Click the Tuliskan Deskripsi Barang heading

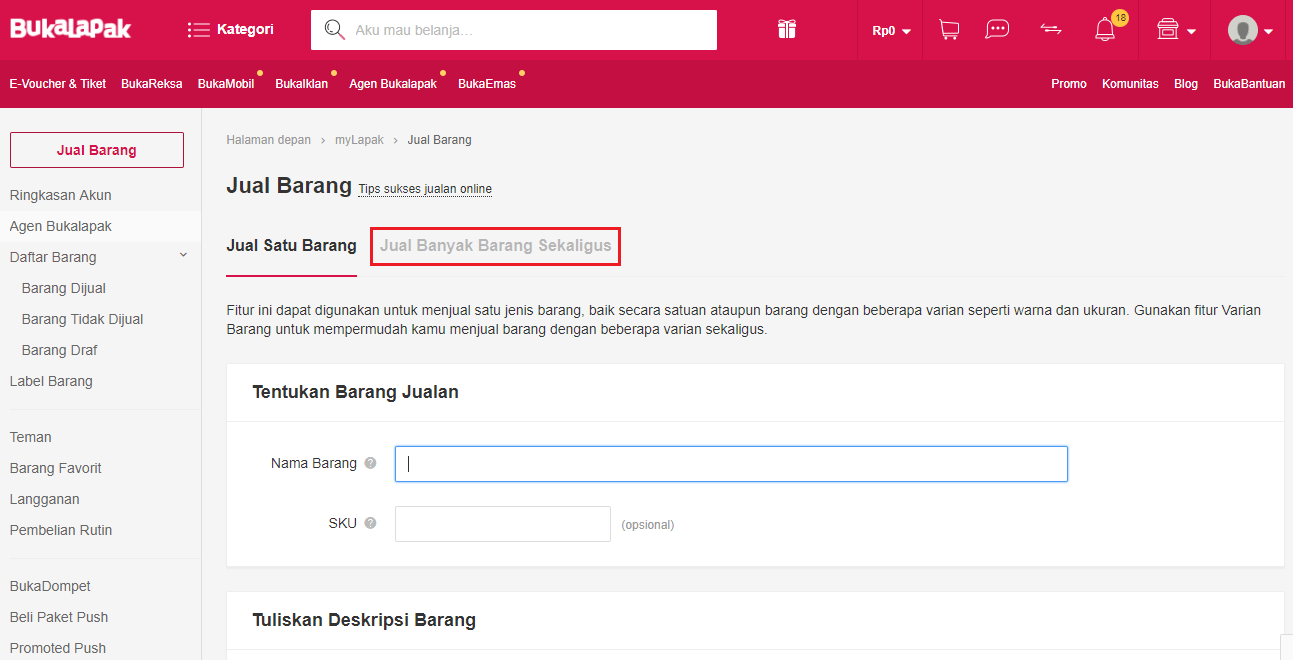364,620
